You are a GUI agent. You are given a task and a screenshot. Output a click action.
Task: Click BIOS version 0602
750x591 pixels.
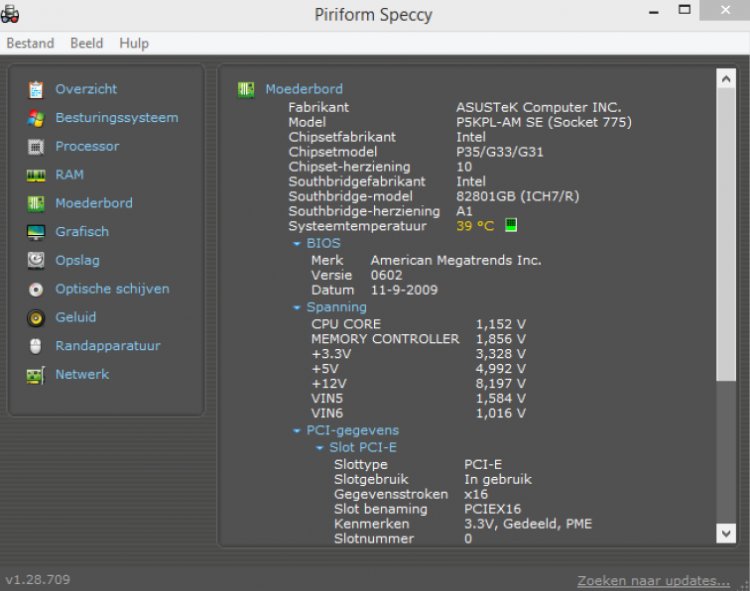coord(386,275)
